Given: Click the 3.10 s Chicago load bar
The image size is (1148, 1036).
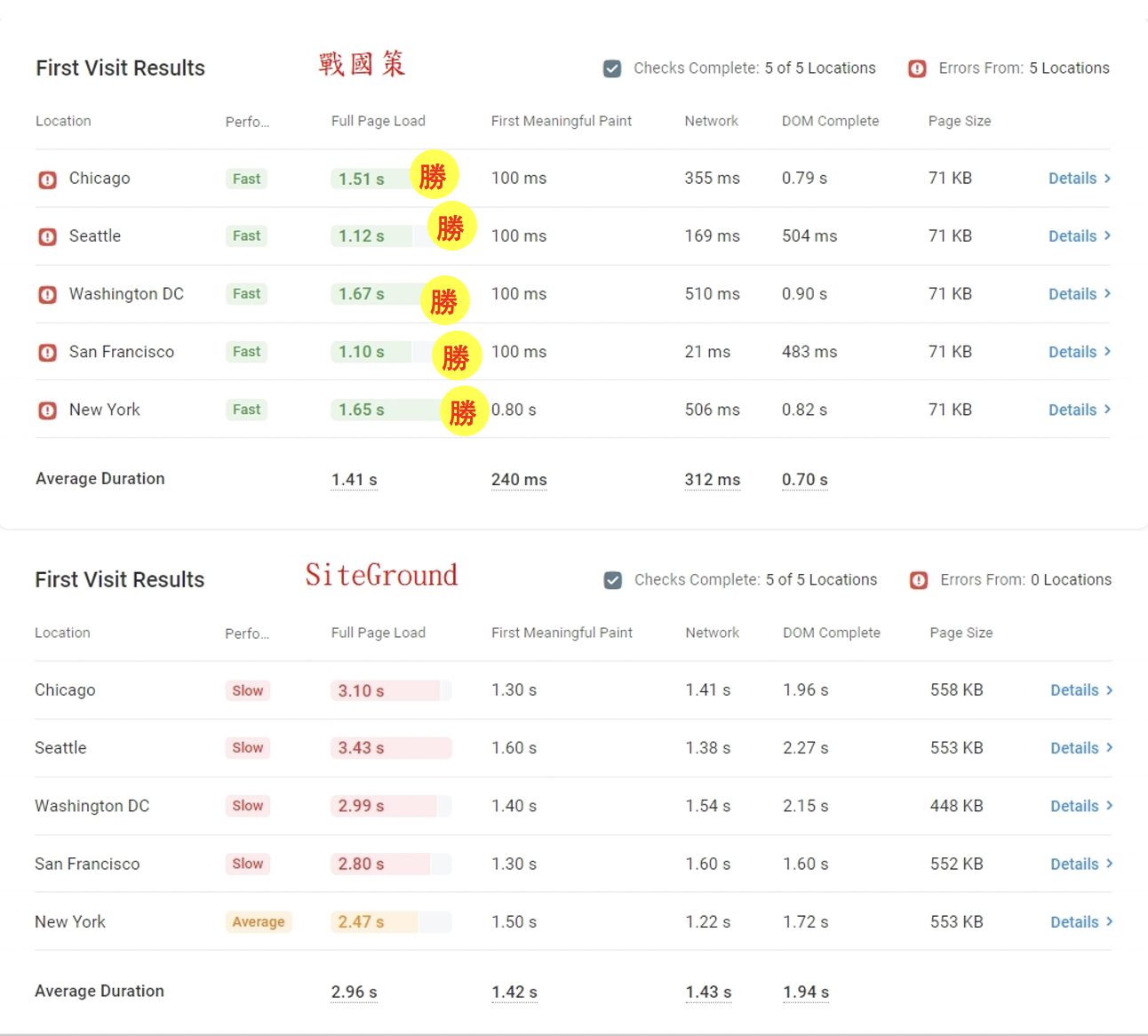Looking at the screenshot, I should click(x=391, y=690).
